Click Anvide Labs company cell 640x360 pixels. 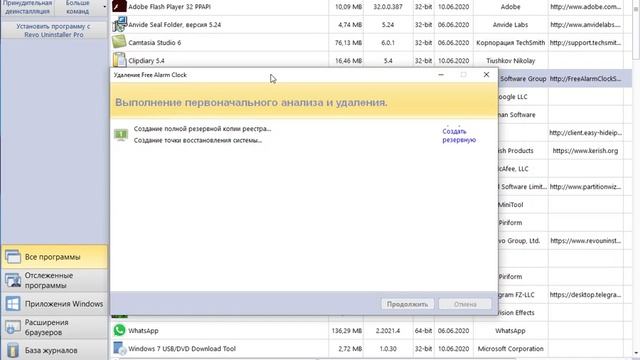point(511,24)
